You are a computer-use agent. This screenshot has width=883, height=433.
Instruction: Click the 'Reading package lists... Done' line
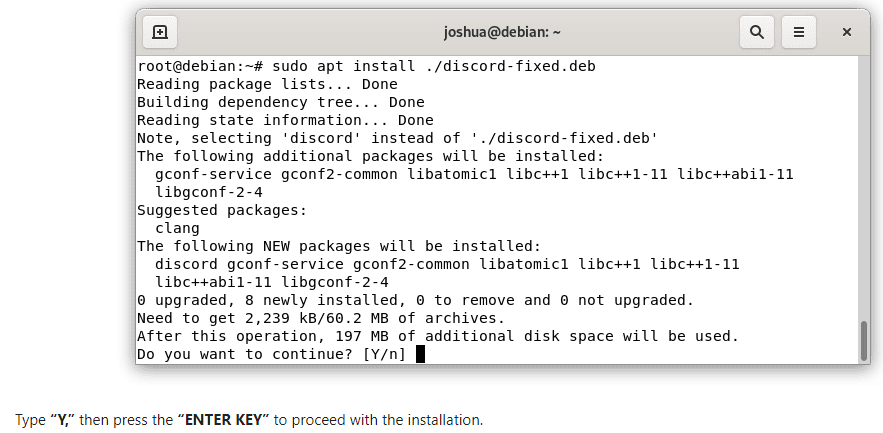(x=267, y=85)
